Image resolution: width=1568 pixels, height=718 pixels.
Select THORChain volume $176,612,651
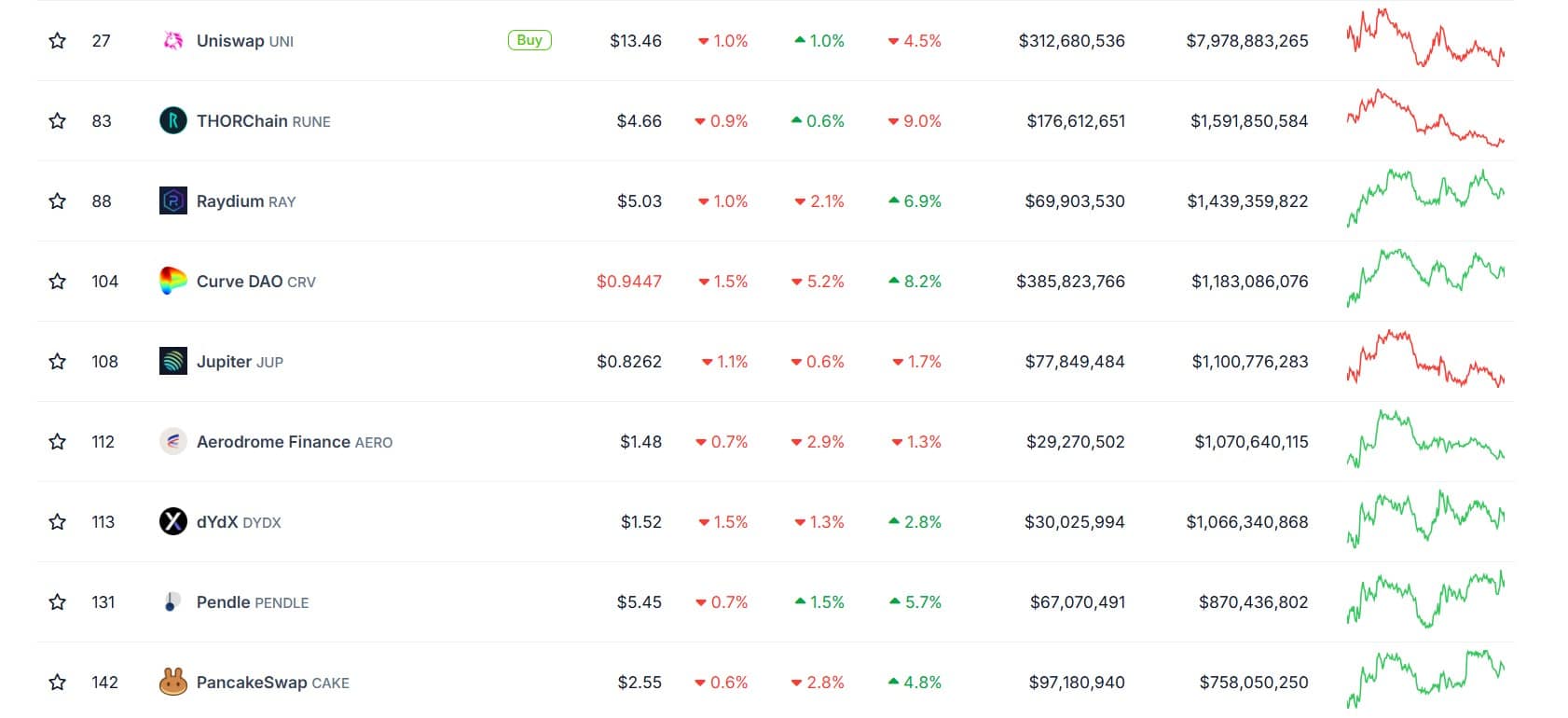tap(1076, 121)
